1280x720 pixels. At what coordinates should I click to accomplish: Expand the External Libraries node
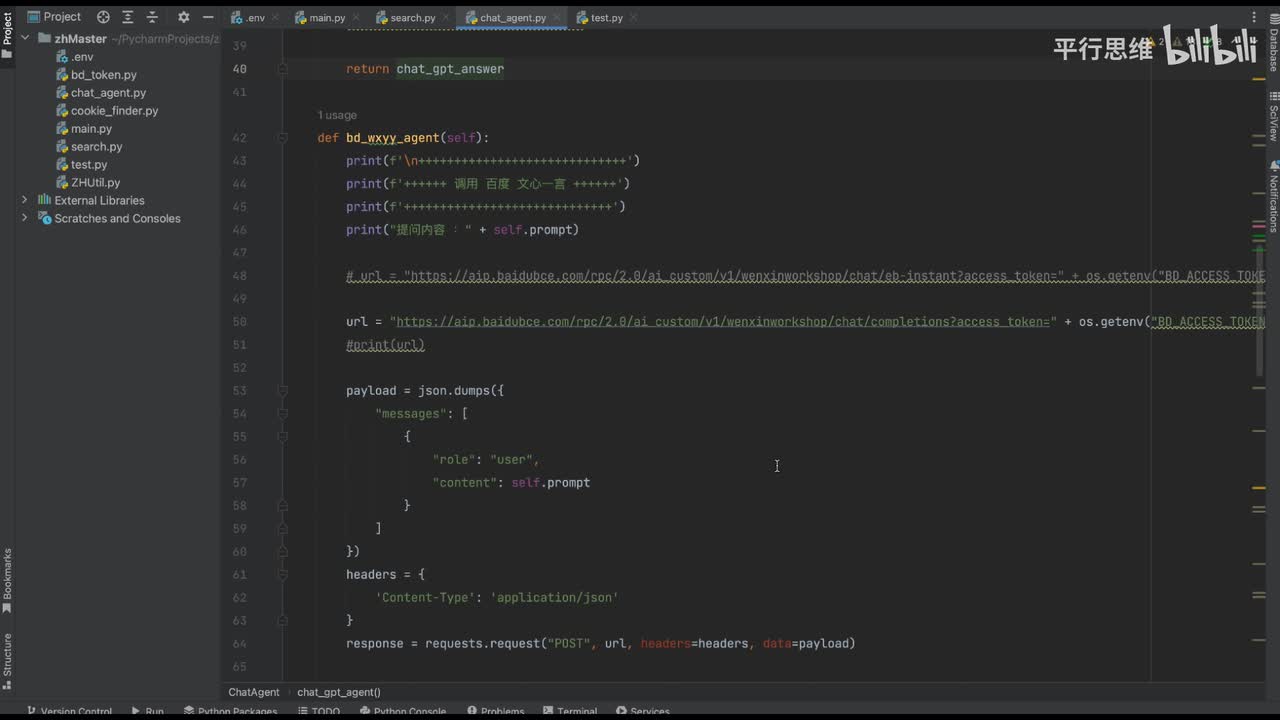pos(25,200)
